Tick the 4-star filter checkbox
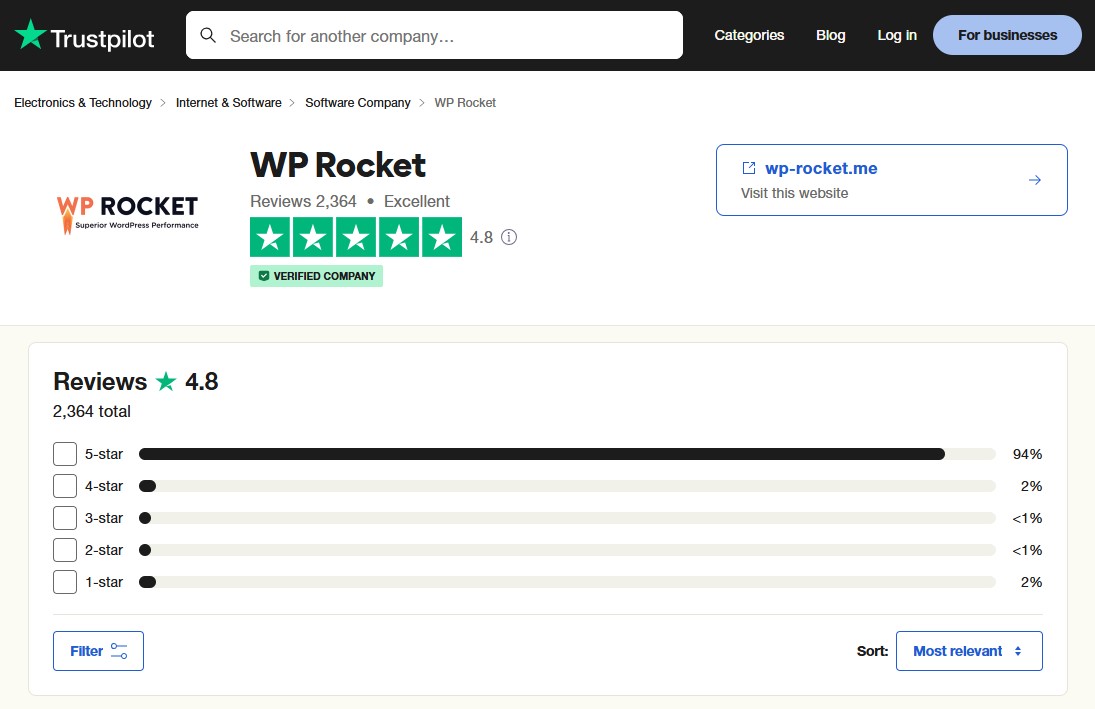 pos(65,486)
